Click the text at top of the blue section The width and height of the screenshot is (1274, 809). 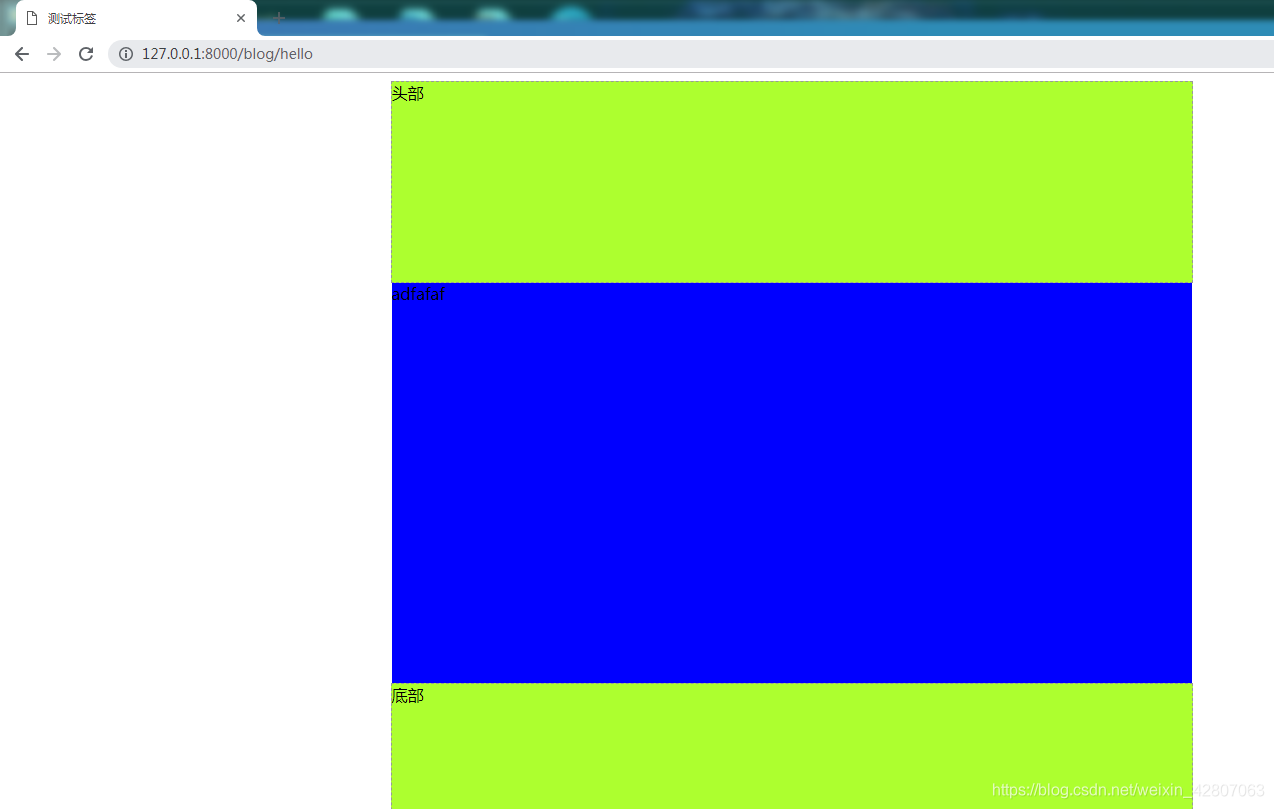(x=418, y=295)
